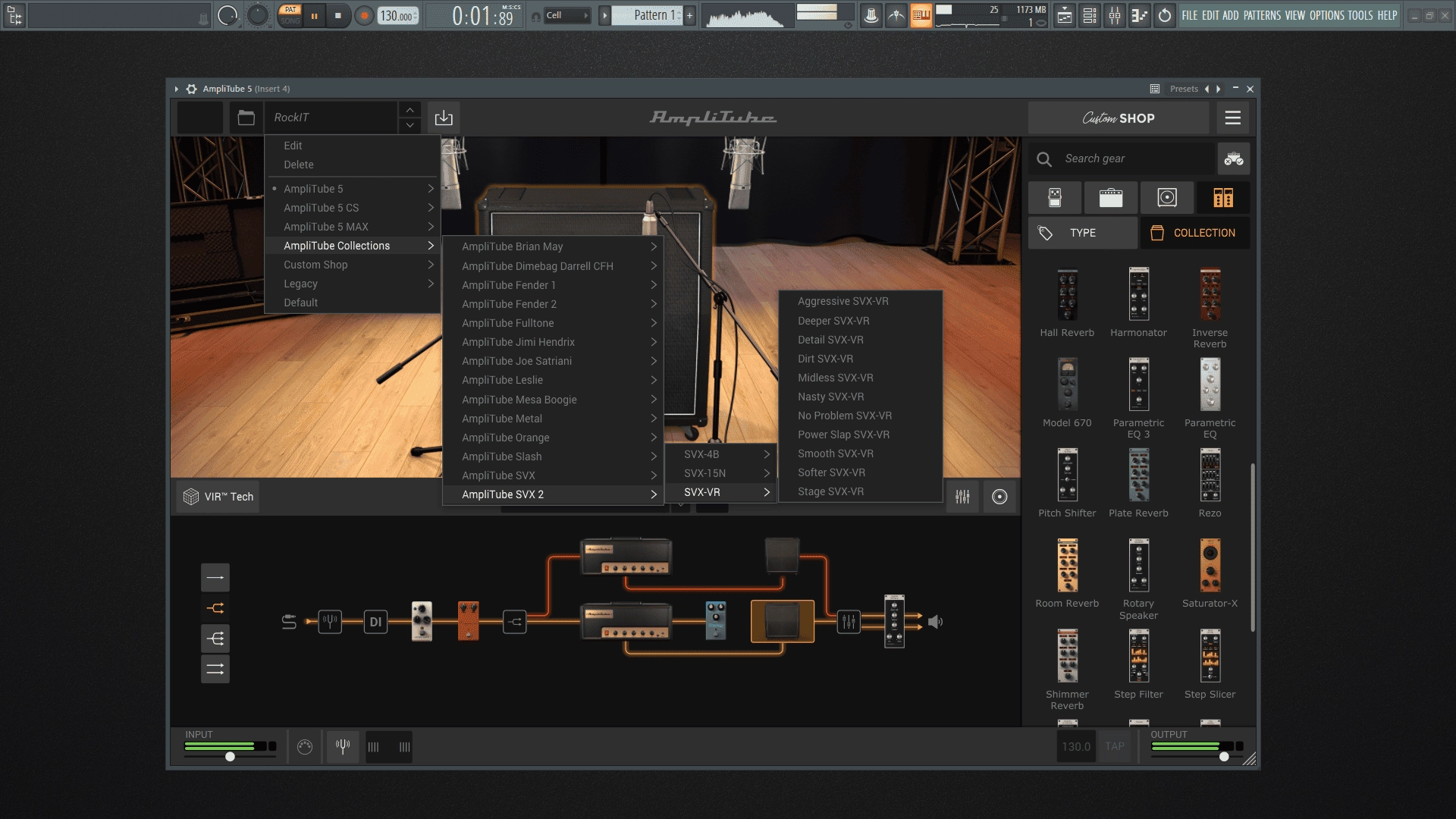Image resolution: width=1456 pixels, height=819 pixels.
Task: Expand Custom Shop preset submenu
Action: pos(353,265)
